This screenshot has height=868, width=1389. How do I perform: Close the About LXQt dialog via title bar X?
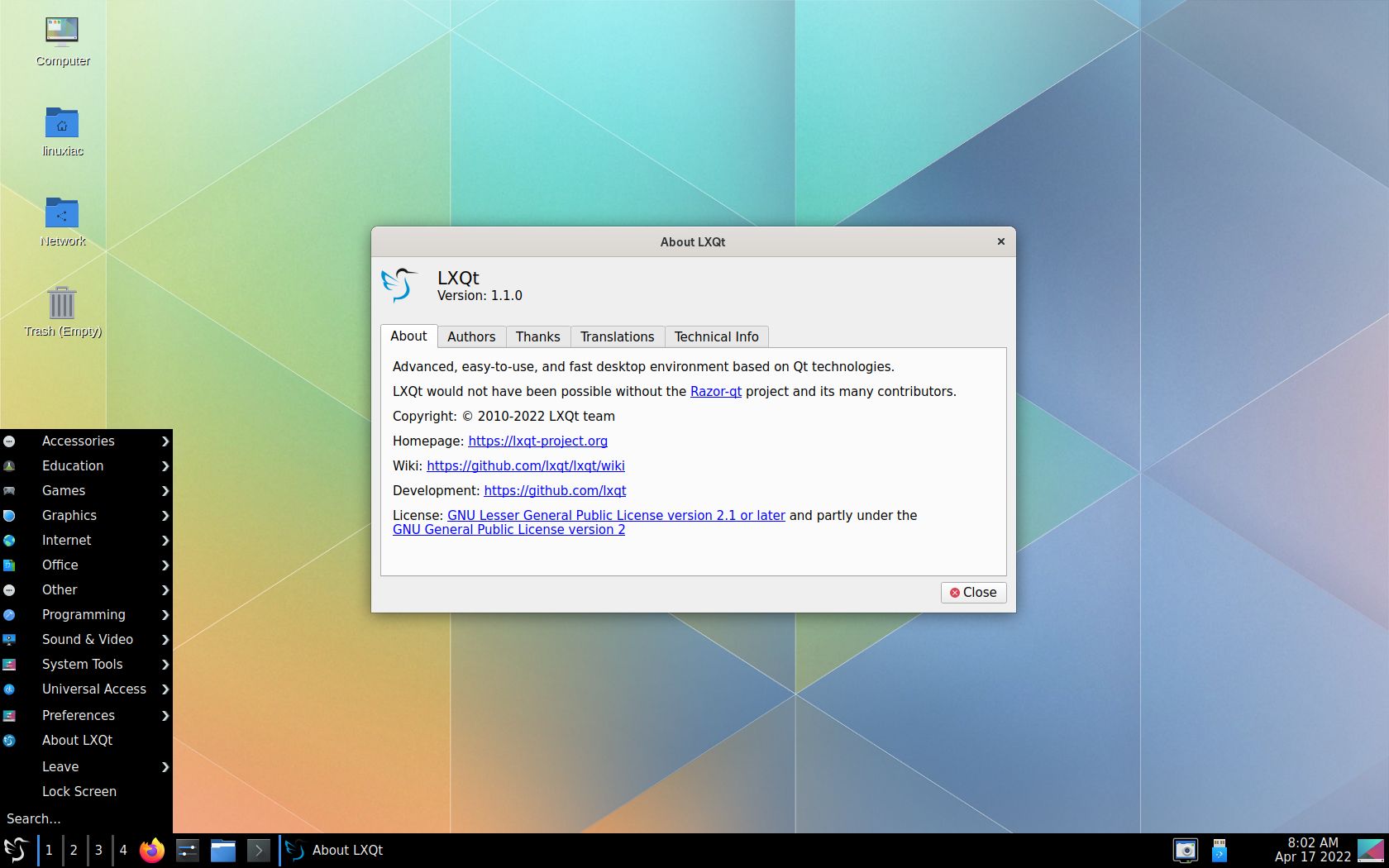point(1000,241)
